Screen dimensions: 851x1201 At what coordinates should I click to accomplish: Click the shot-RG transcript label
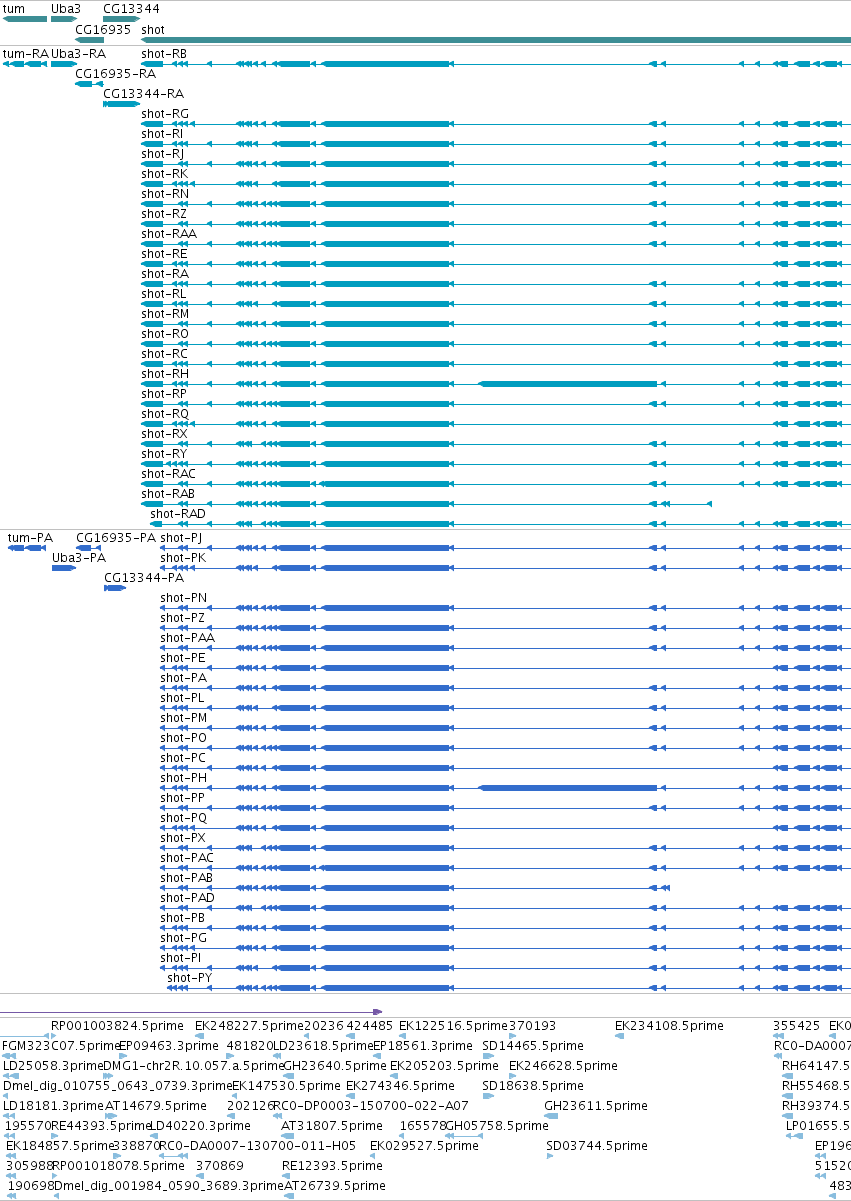[x=164, y=114]
